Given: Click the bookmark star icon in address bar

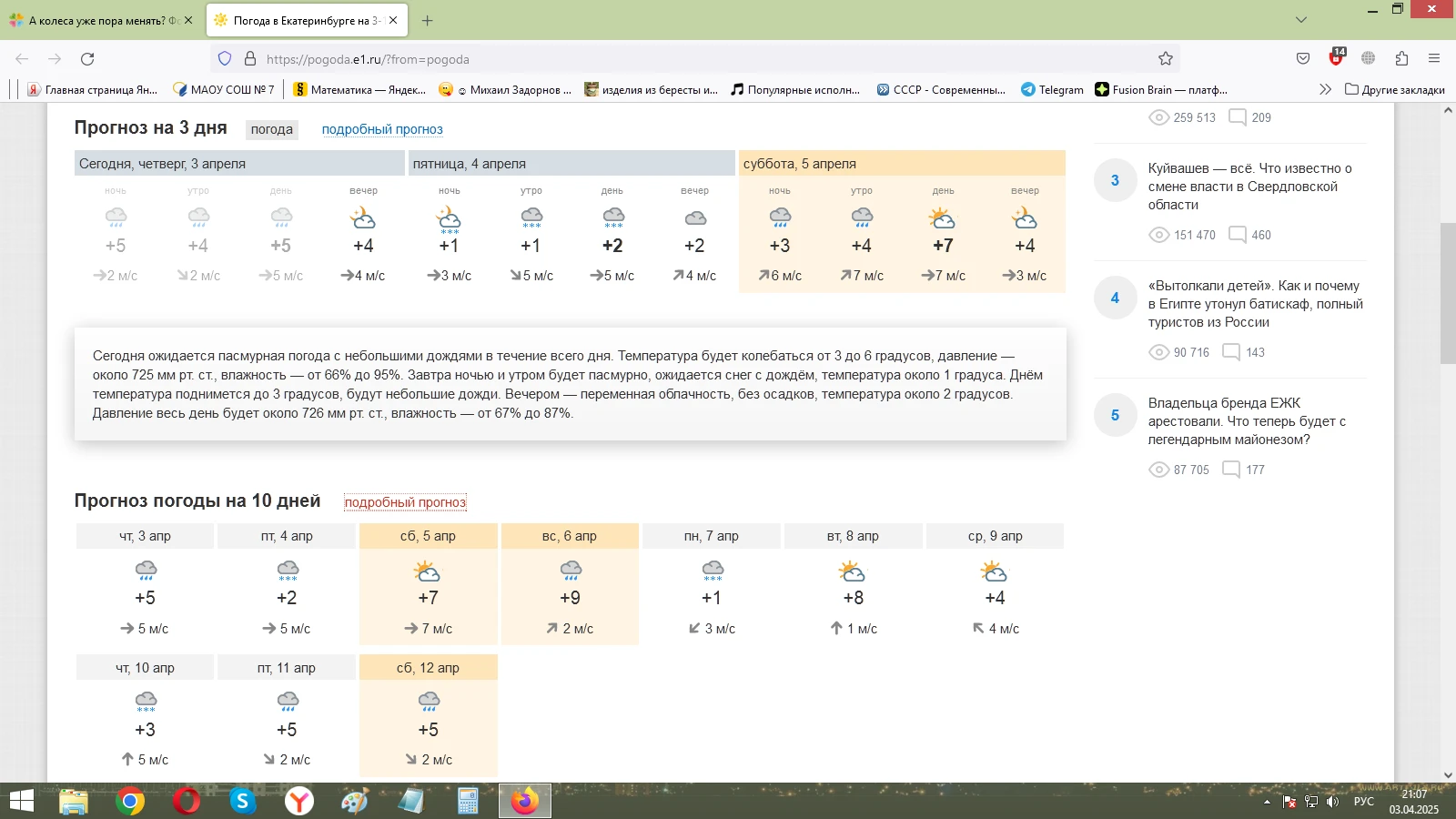Looking at the screenshot, I should [x=1166, y=59].
